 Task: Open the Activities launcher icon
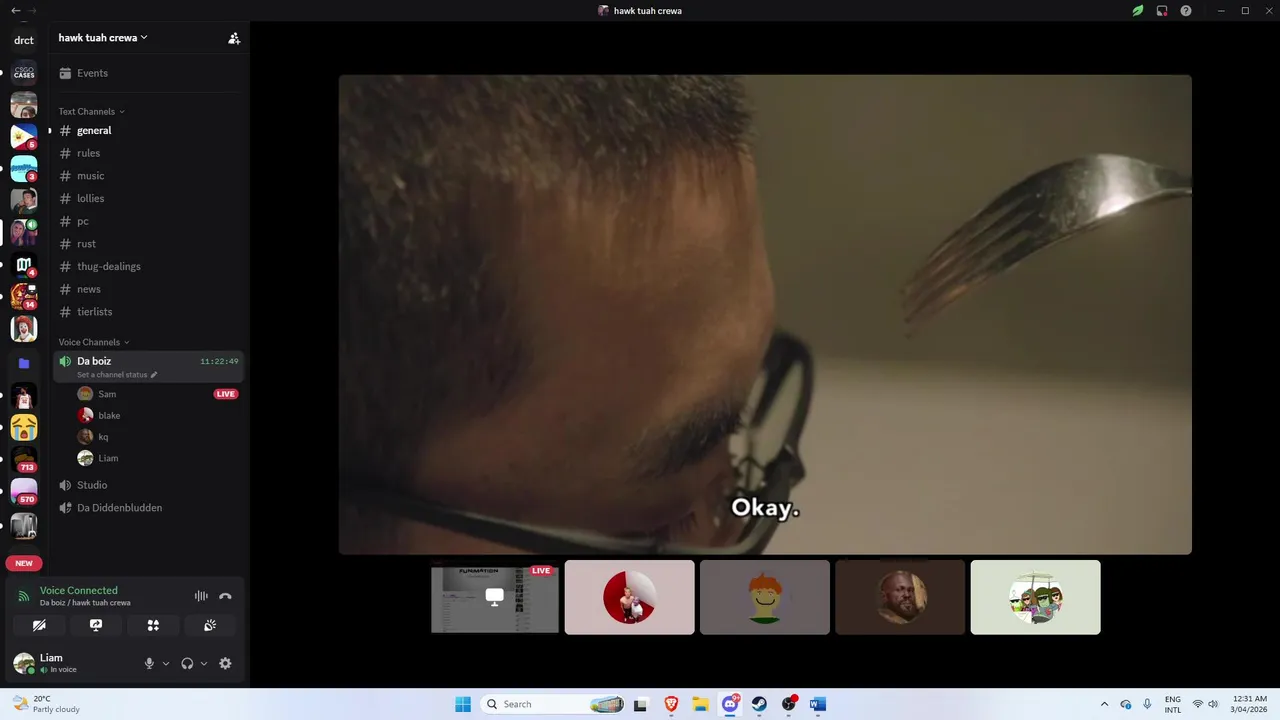coord(153,625)
